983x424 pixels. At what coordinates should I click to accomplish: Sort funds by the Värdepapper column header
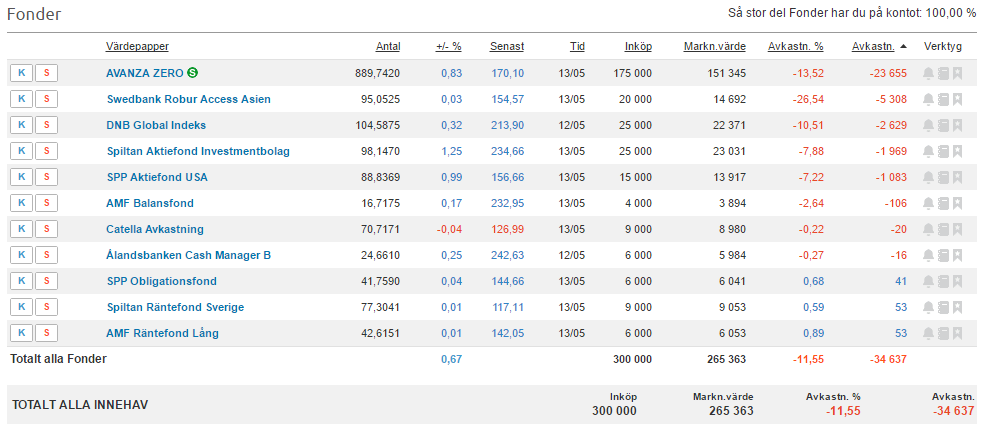coord(137,46)
